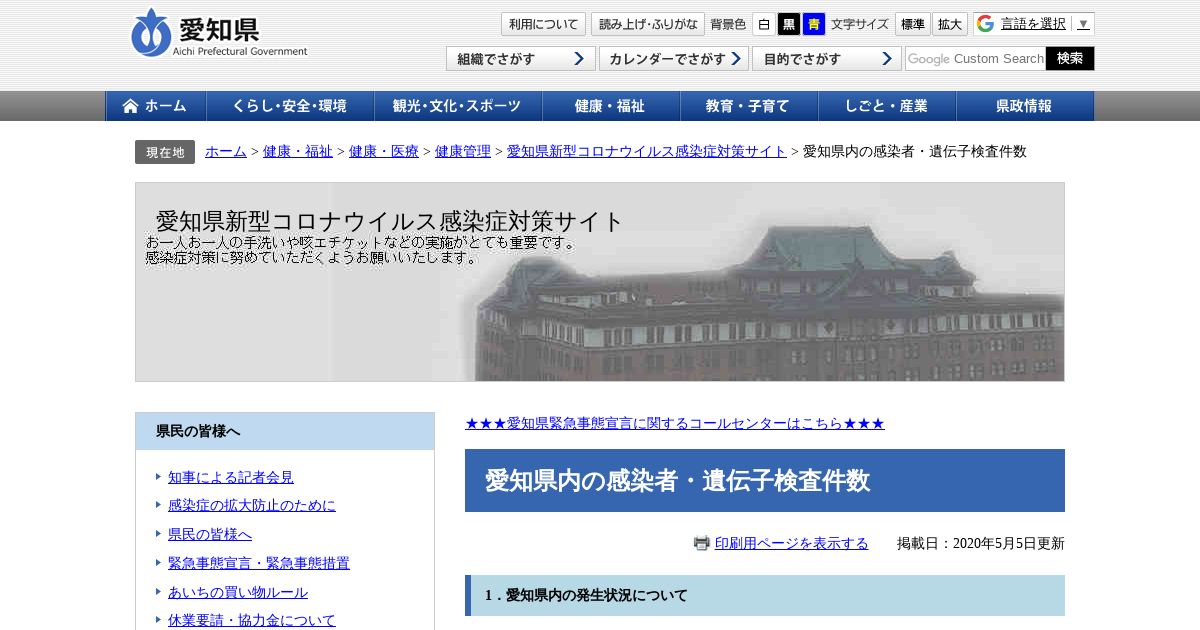Open the 健康・福祉 navigation tab

[x=611, y=106]
